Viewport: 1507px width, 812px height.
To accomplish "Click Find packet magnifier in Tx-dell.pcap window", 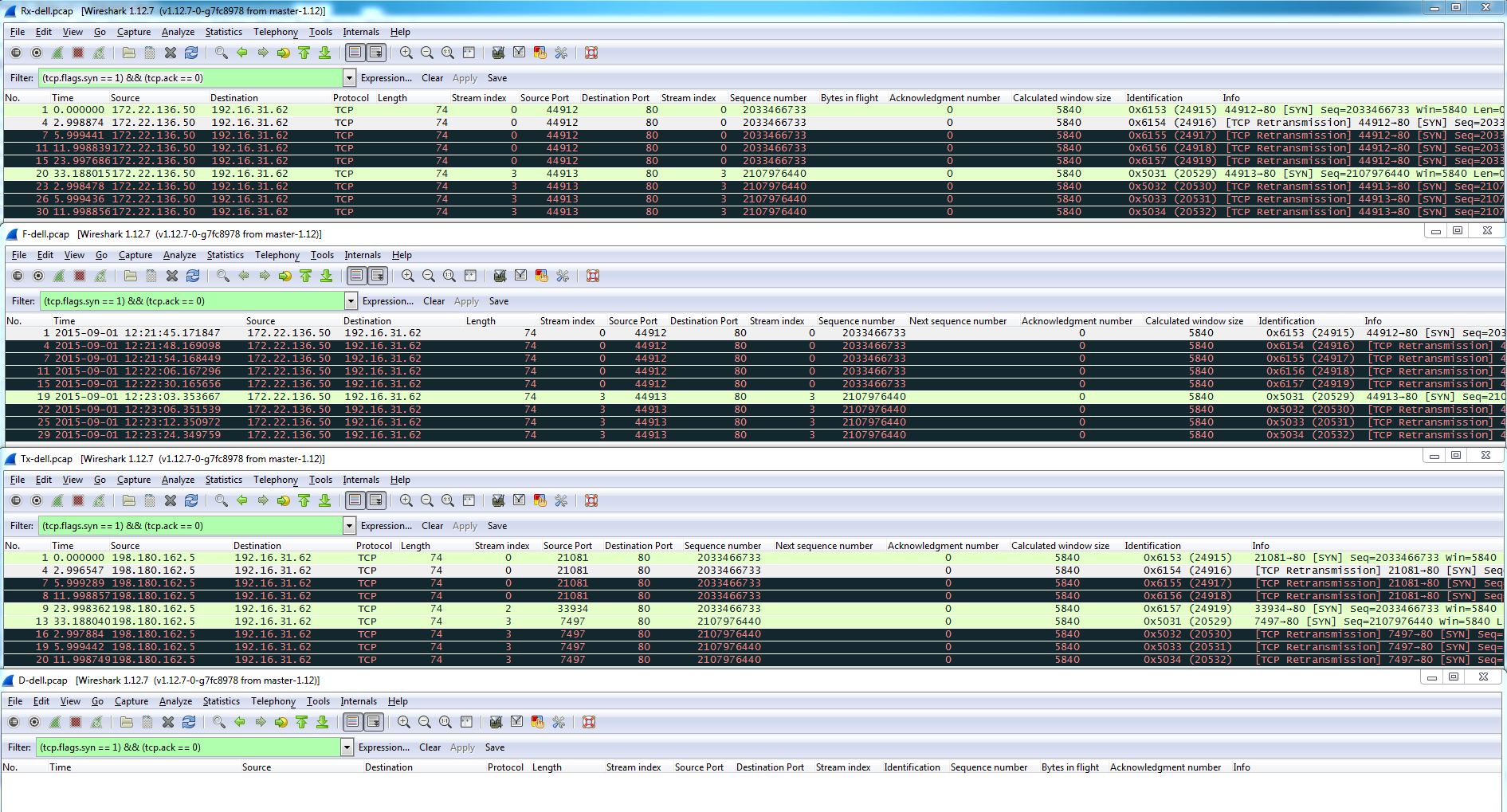I will point(222,501).
